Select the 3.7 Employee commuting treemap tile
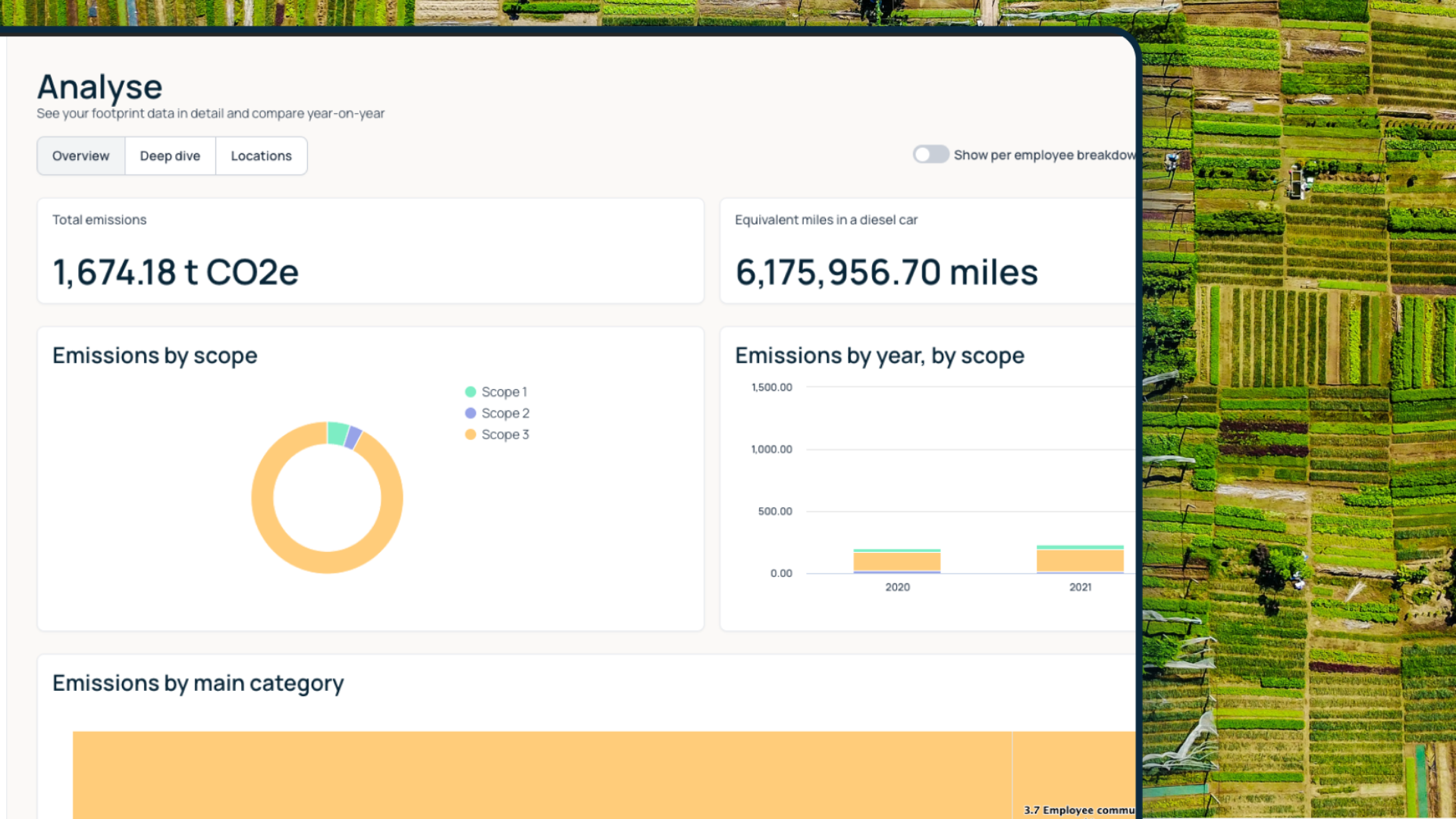This screenshot has height=819, width=1456. pyautogui.click(x=1075, y=773)
